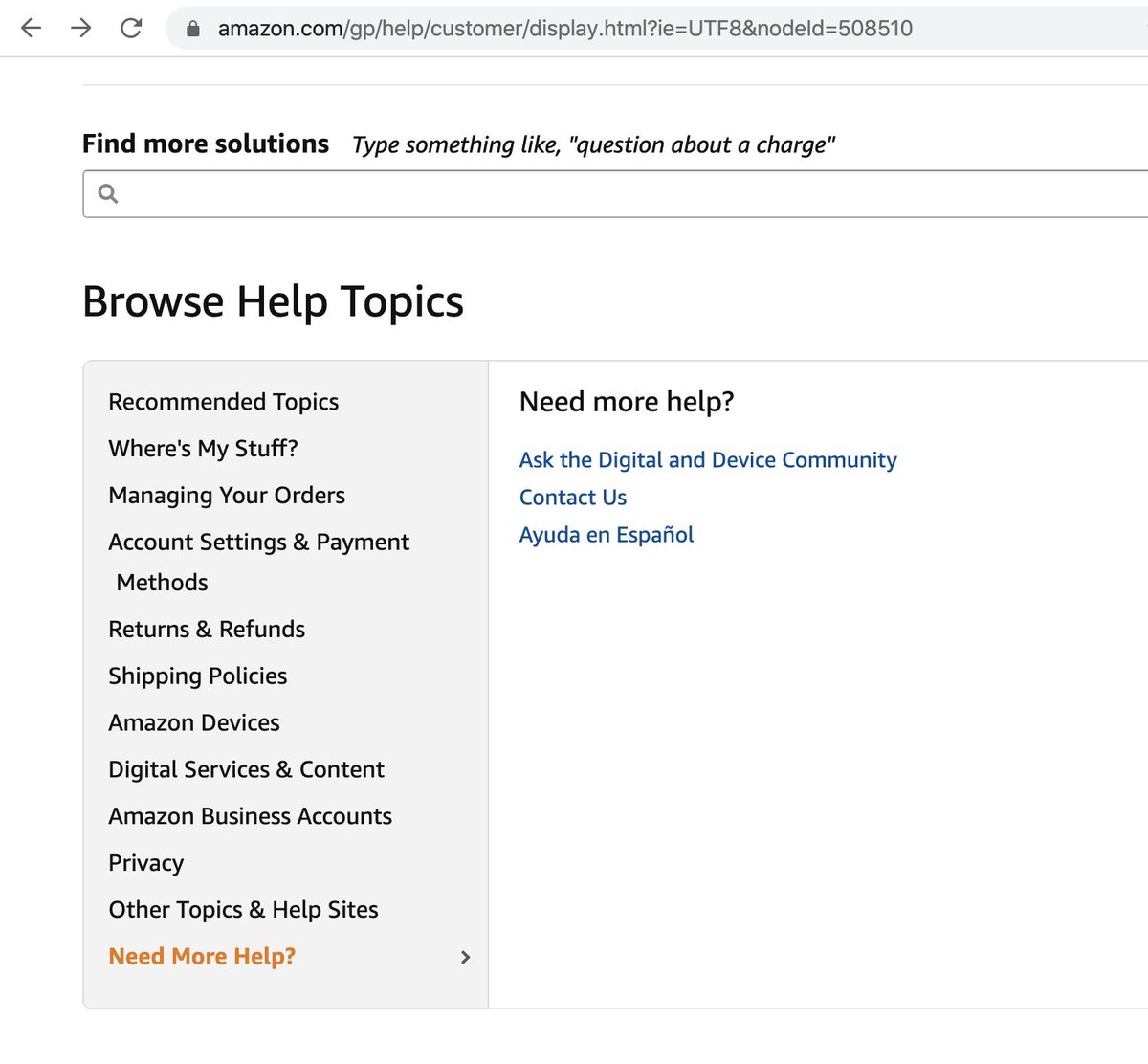Image resolution: width=1148 pixels, height=1064 pixels.
Task: Open Ask the Digital and Device Community link
Action: (x=708, y=460)
